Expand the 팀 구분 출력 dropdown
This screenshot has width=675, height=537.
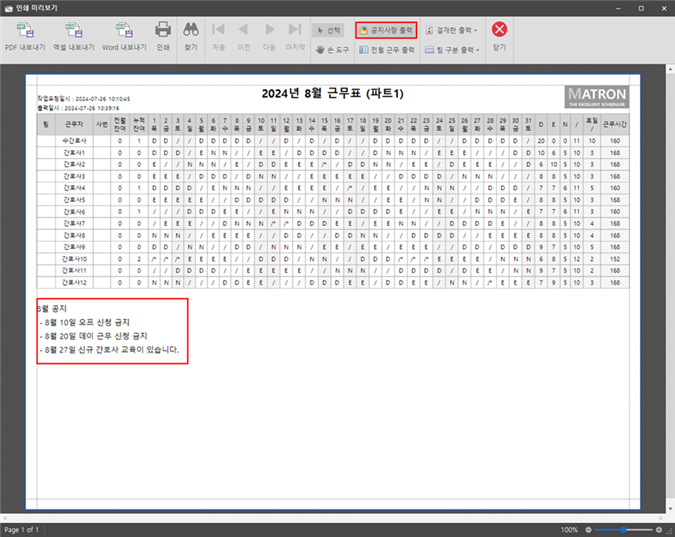(451, 48)
